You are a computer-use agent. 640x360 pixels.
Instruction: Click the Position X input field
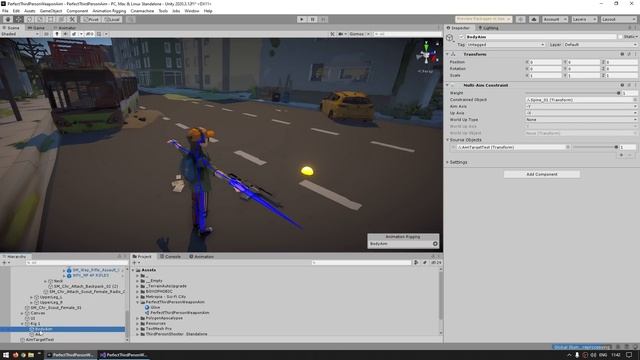(x=545, y=62)
